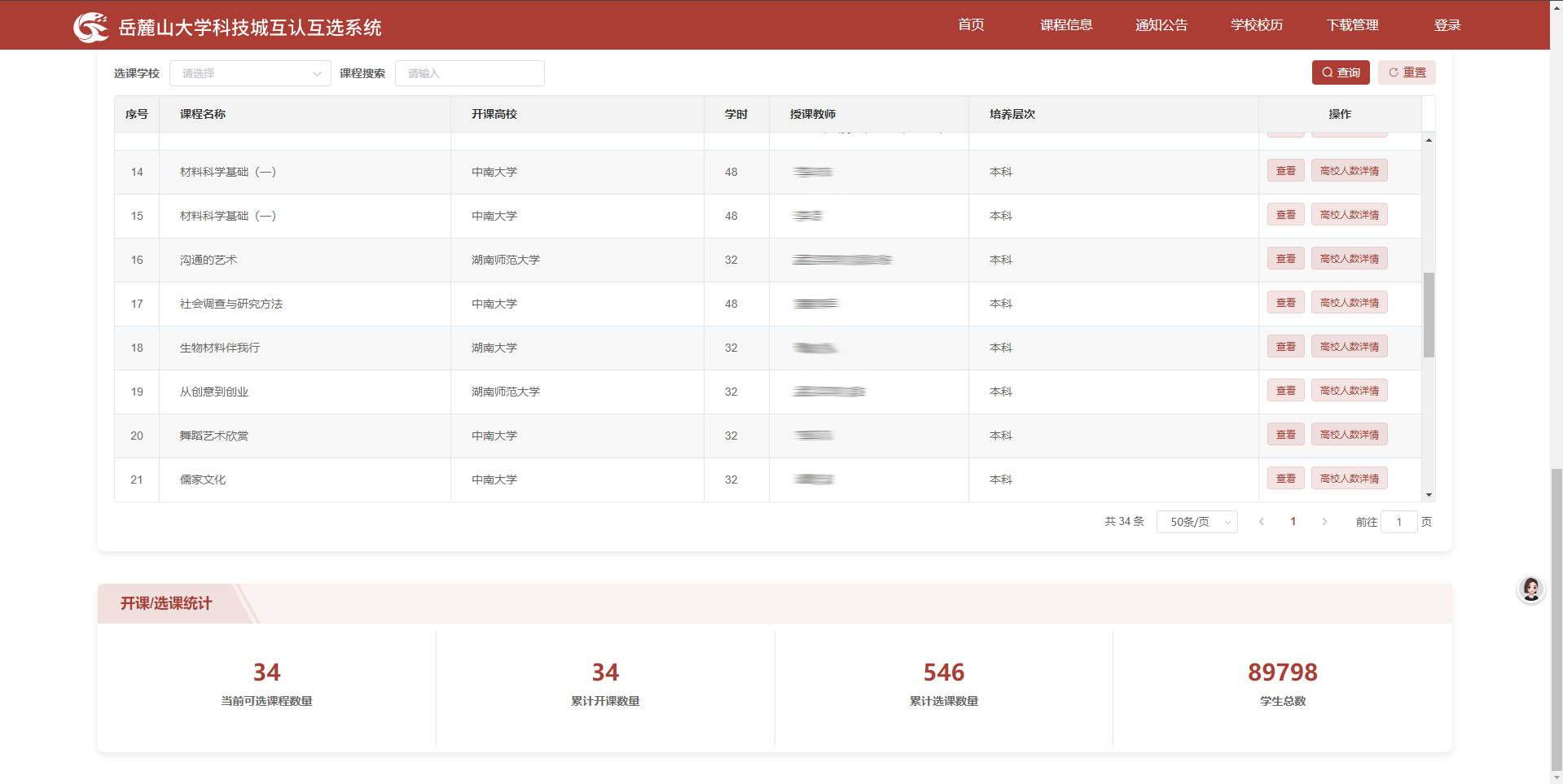Viewport: 1563px width, 784px height.
Task: Open the customer service avatar chat
Action: point(1530,589)
